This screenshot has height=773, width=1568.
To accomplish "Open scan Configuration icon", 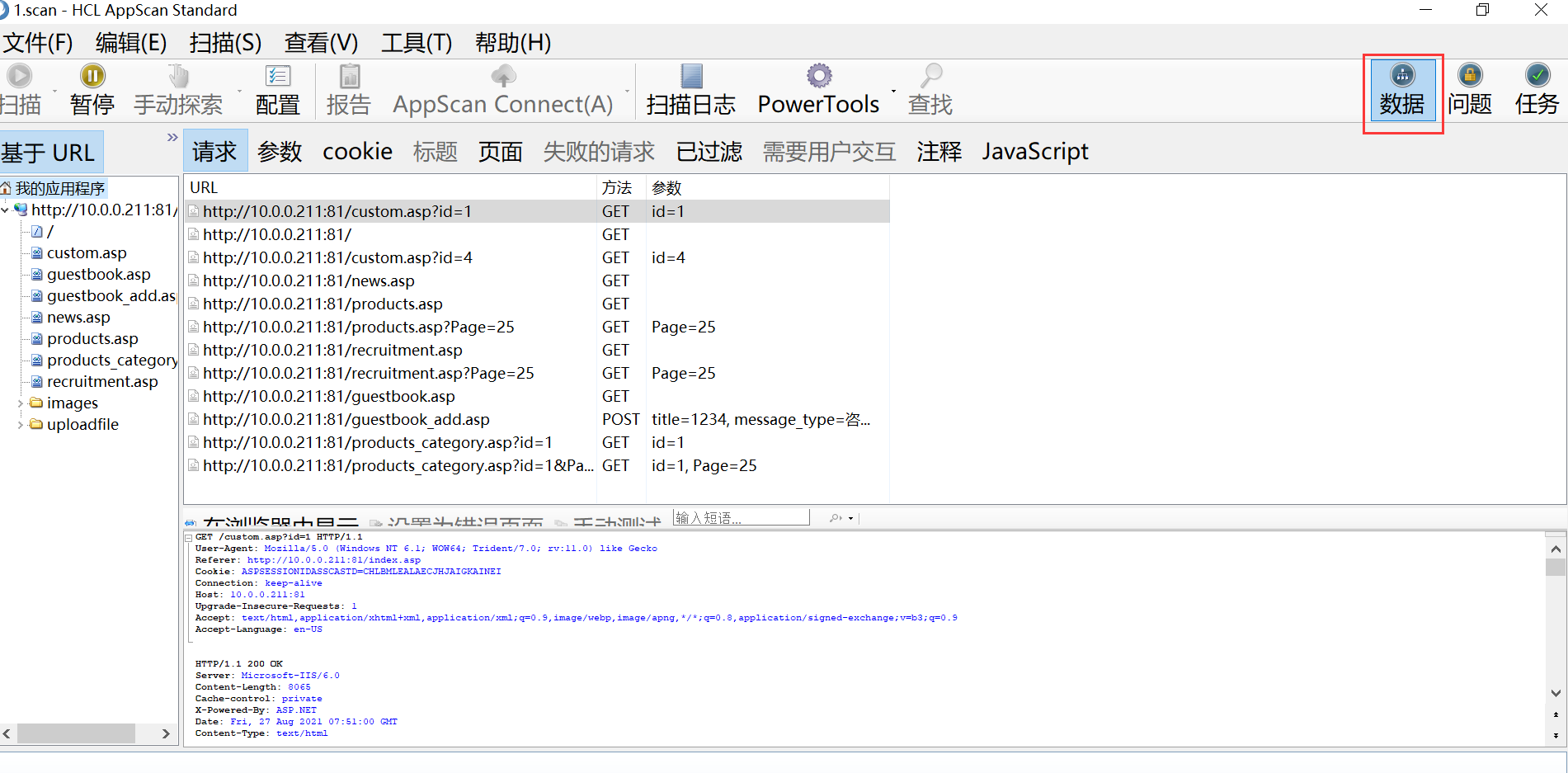I will coord(278,76).
